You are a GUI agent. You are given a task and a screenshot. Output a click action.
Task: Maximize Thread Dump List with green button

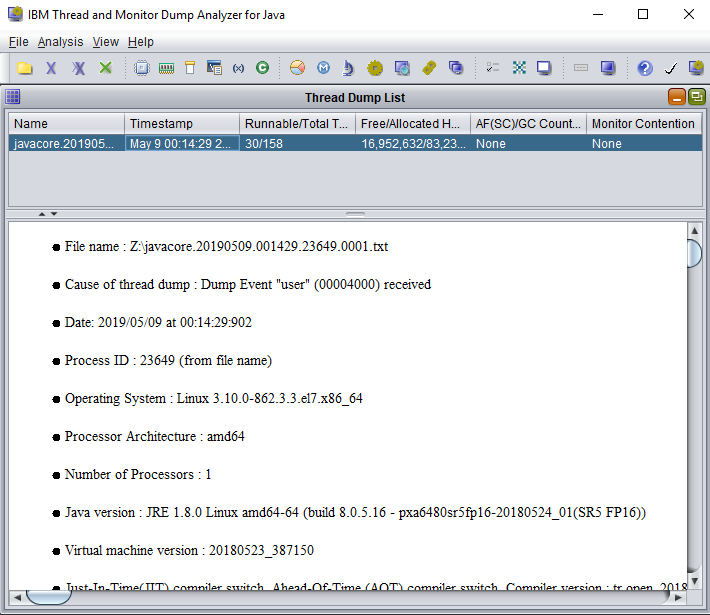tap(696, 96)
